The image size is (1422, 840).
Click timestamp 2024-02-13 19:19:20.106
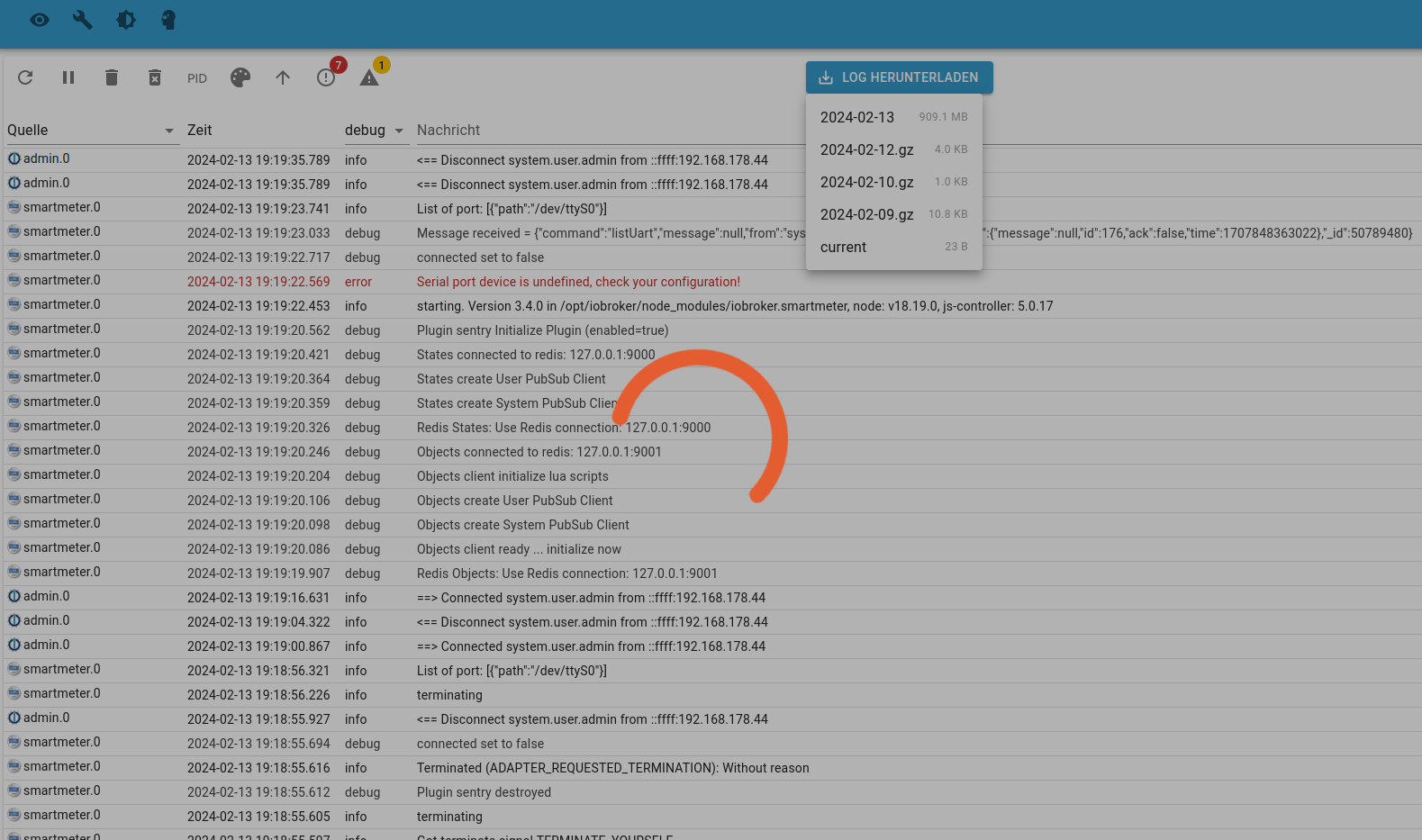(258, 501)
